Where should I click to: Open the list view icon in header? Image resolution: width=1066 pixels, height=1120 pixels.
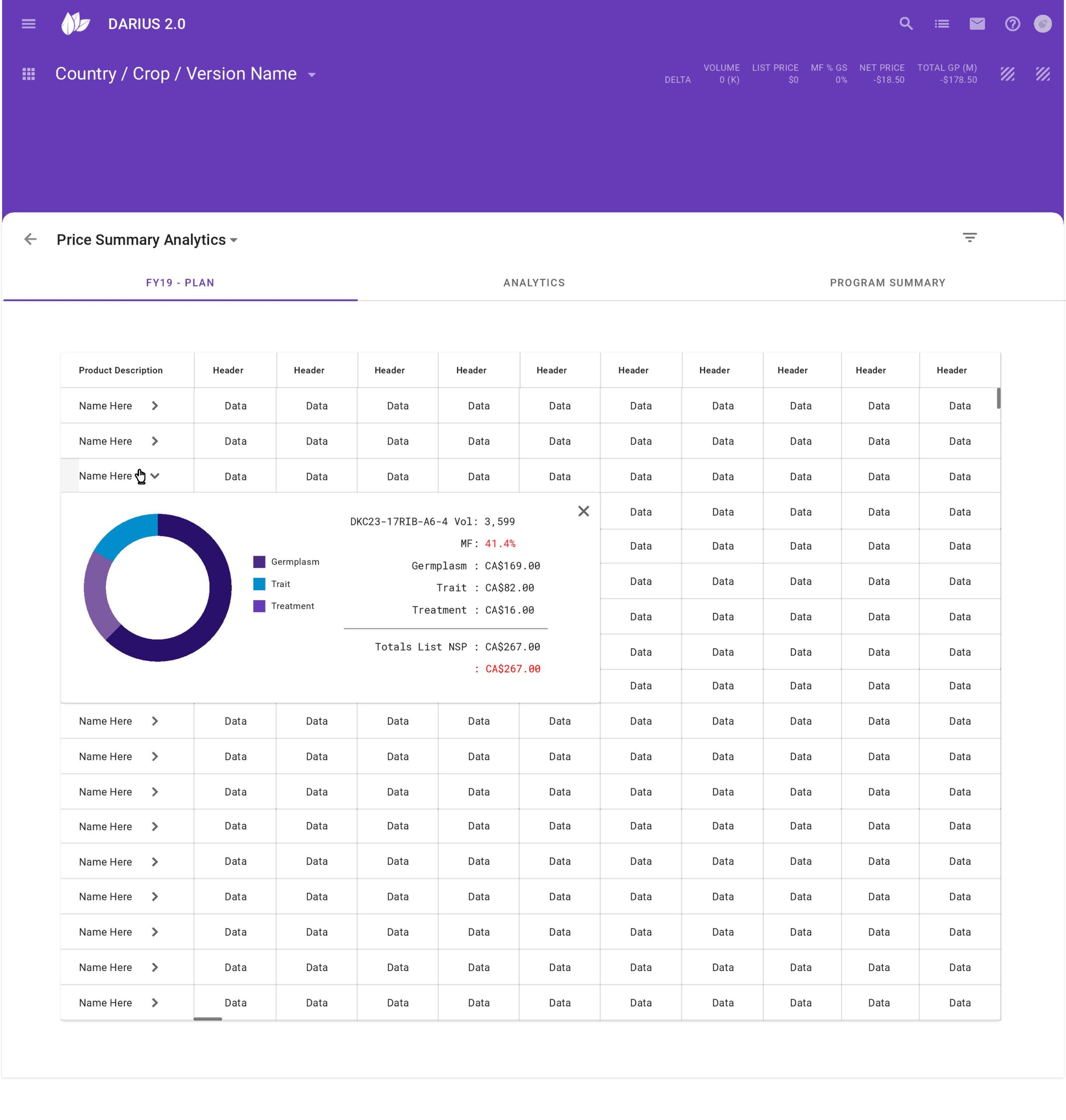[x=942, y=24]
